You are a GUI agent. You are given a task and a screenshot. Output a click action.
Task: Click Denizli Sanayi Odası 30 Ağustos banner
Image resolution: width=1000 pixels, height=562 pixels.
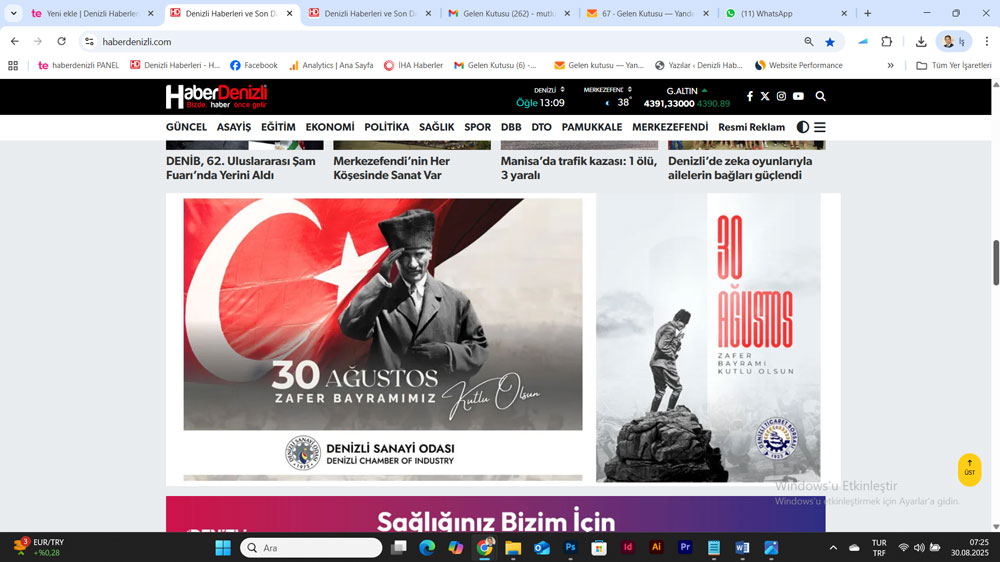[x=383, y=339]
